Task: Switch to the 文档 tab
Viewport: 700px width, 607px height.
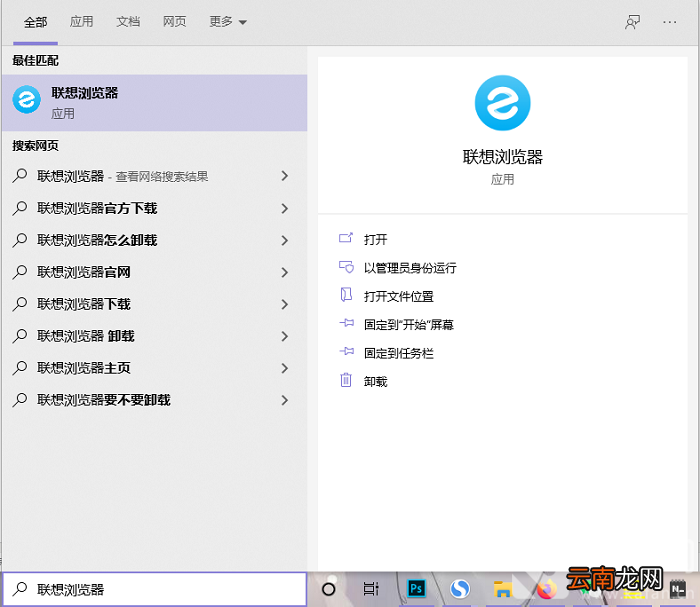Action: (x=128, y=21)
